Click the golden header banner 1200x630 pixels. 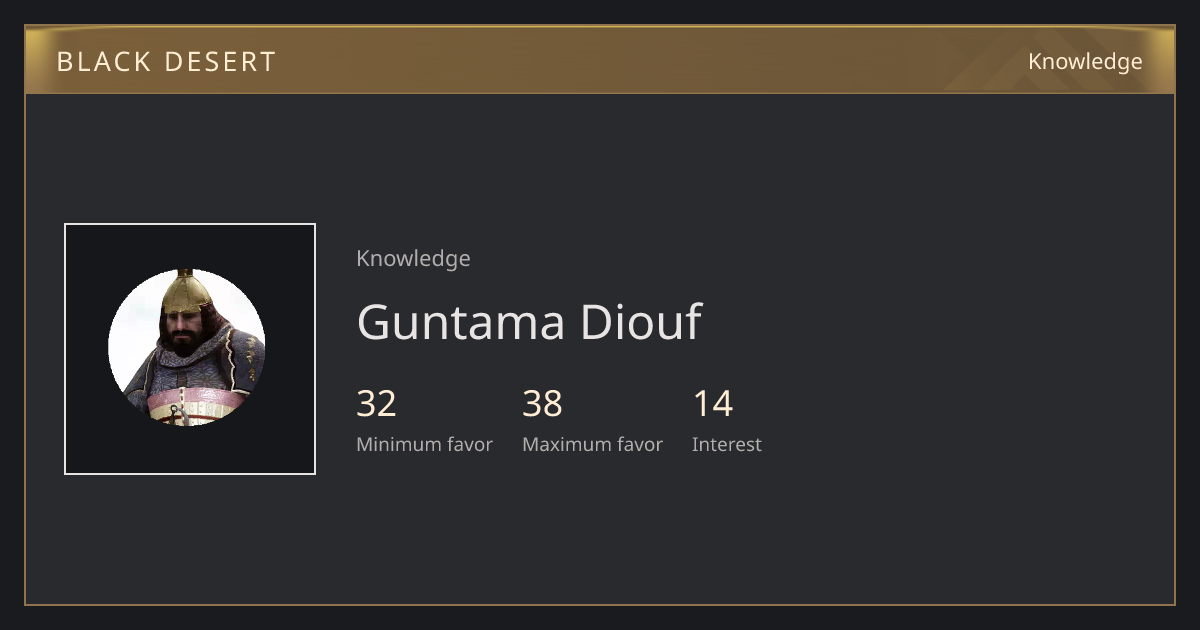coord(600,60)
